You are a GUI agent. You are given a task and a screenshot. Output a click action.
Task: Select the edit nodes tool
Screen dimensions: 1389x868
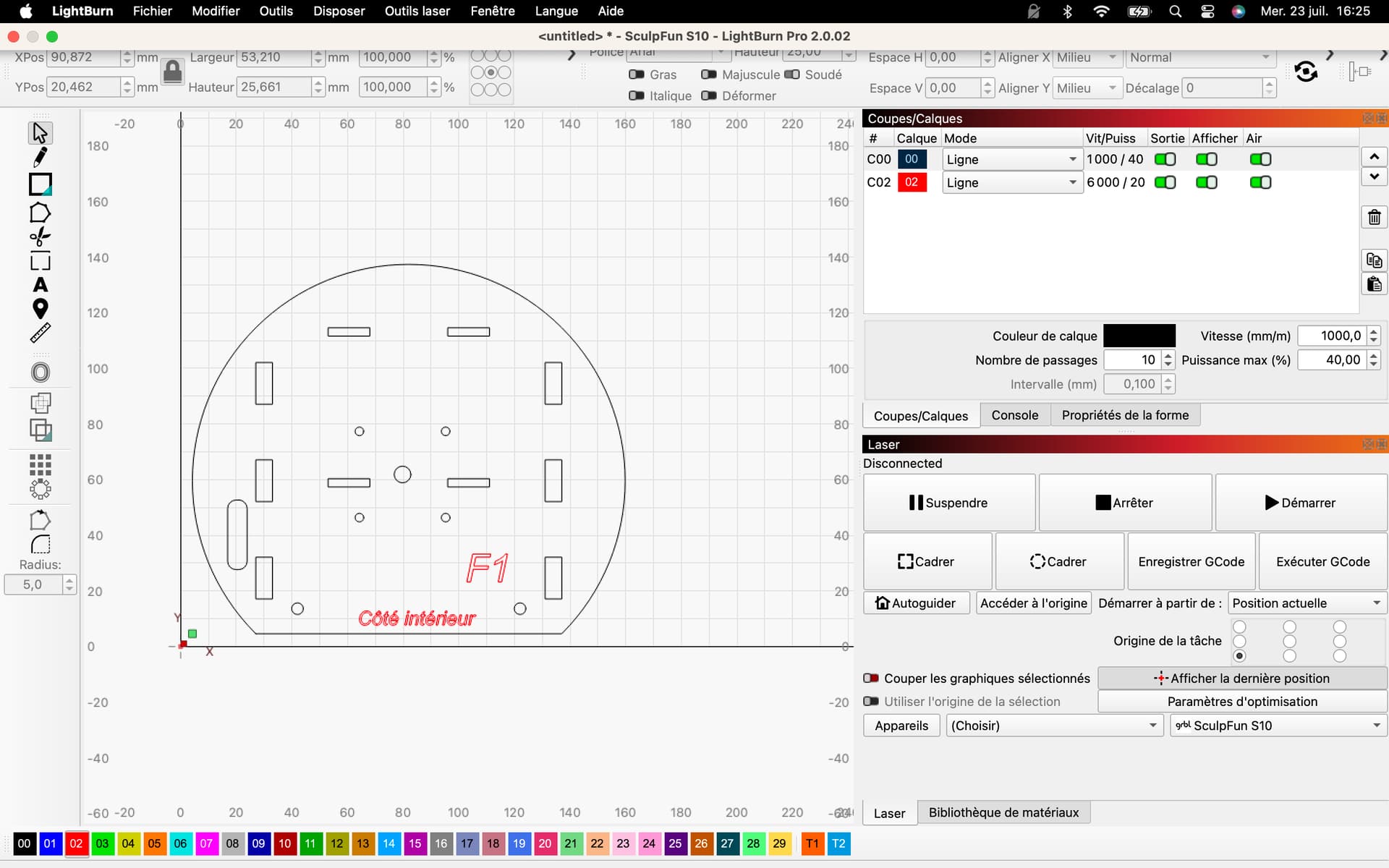41,237
